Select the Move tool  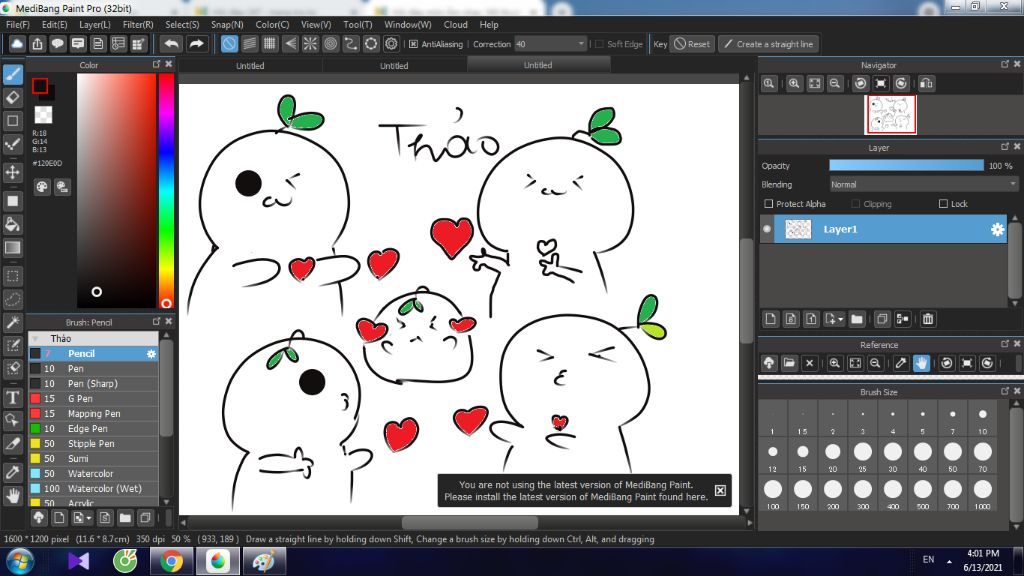(12, 172)
